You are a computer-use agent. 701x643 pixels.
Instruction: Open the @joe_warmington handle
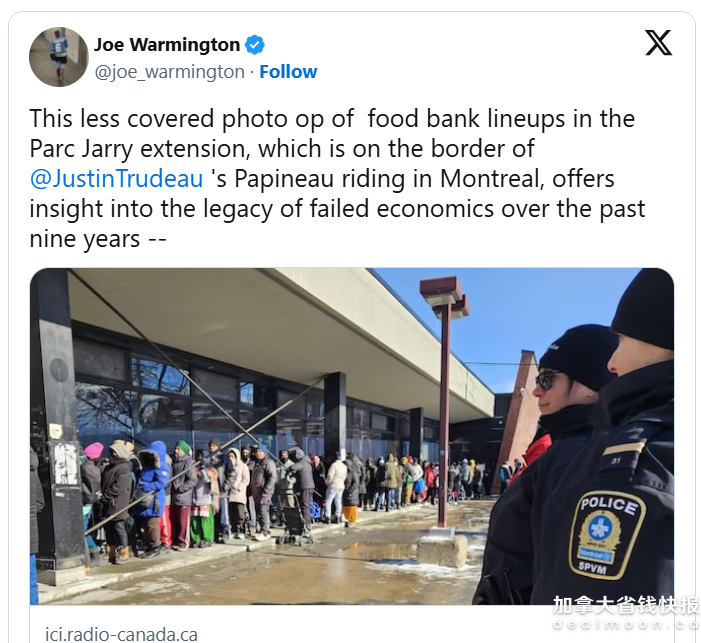pos(169,72)
